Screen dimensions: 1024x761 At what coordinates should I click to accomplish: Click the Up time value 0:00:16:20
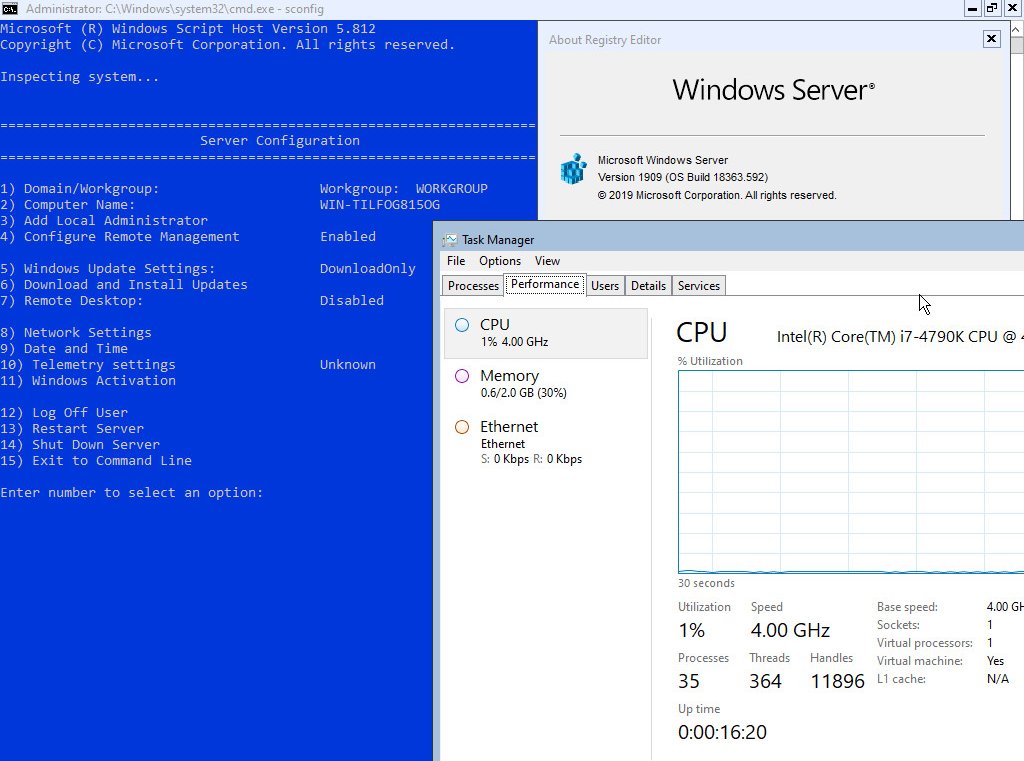722,732
